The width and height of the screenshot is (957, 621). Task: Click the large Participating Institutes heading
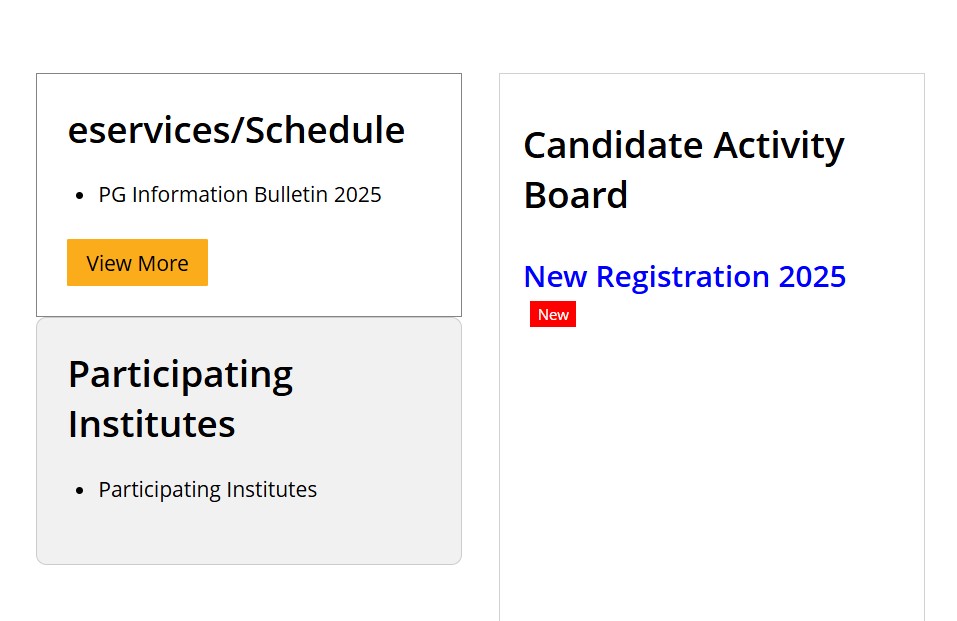[180, 399]
